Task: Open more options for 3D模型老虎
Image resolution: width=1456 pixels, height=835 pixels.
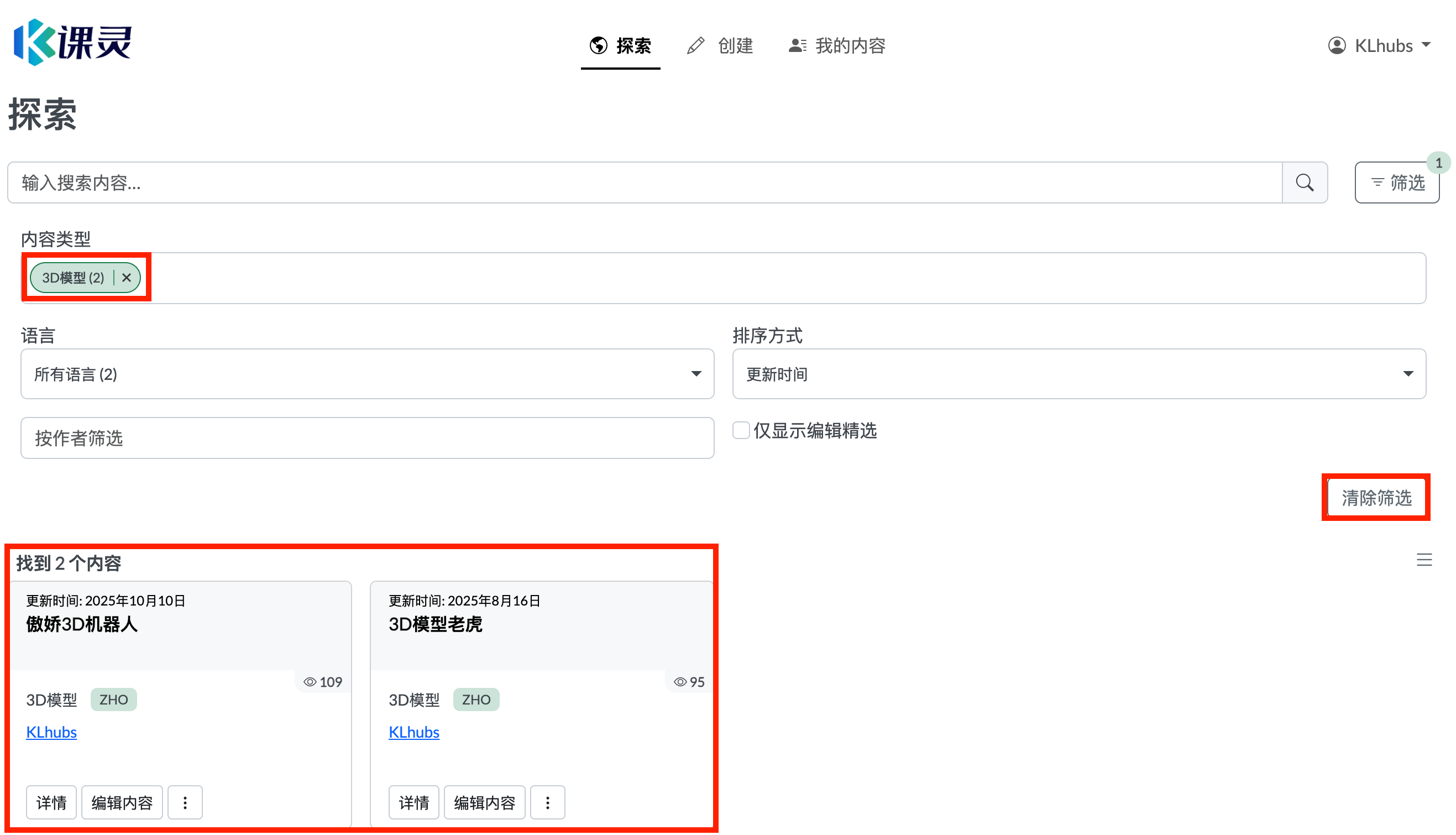Action: 547,802
